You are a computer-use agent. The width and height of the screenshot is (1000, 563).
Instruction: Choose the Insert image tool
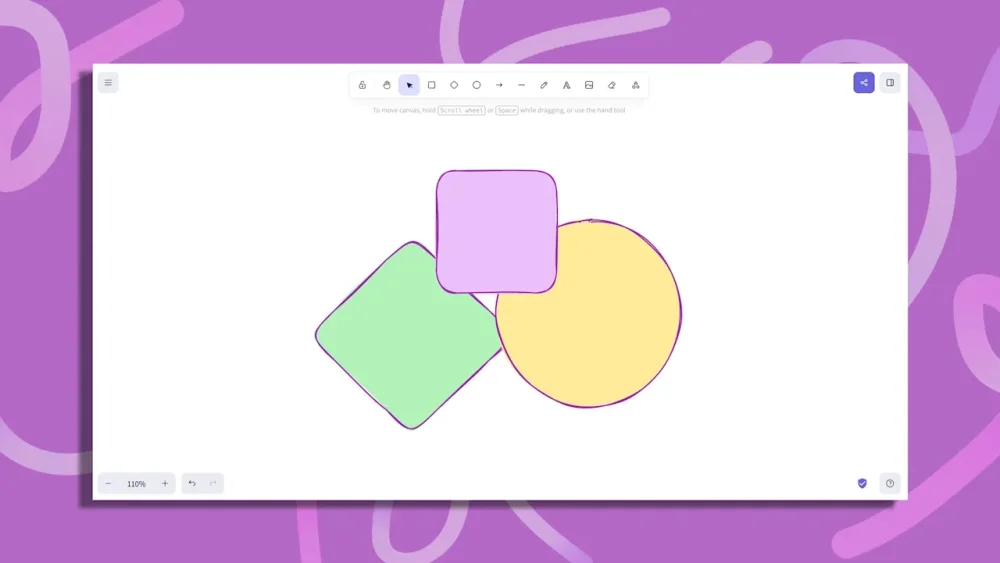pos(589,85)
